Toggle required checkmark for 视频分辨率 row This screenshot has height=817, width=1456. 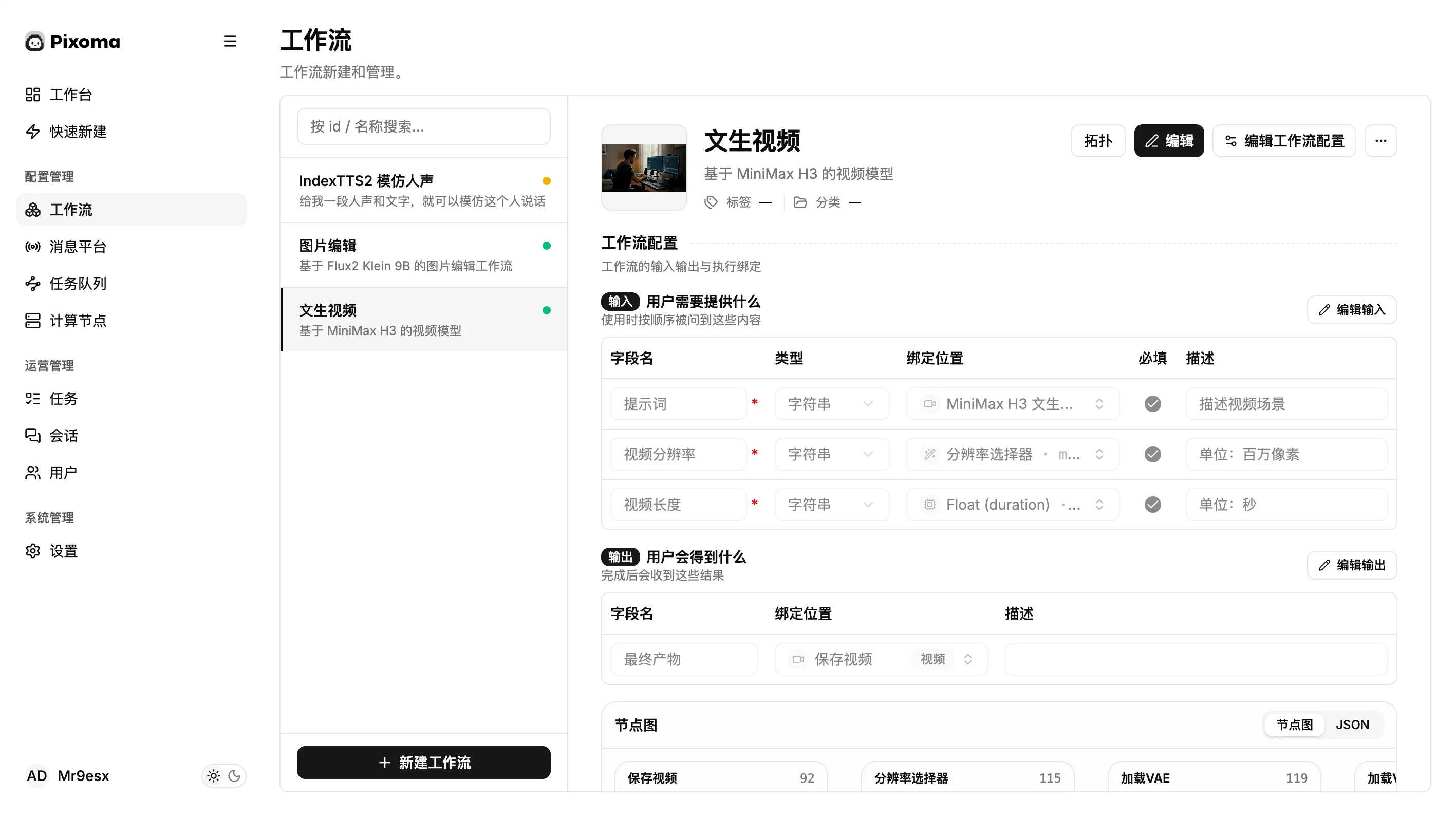tap(1152, 454)
